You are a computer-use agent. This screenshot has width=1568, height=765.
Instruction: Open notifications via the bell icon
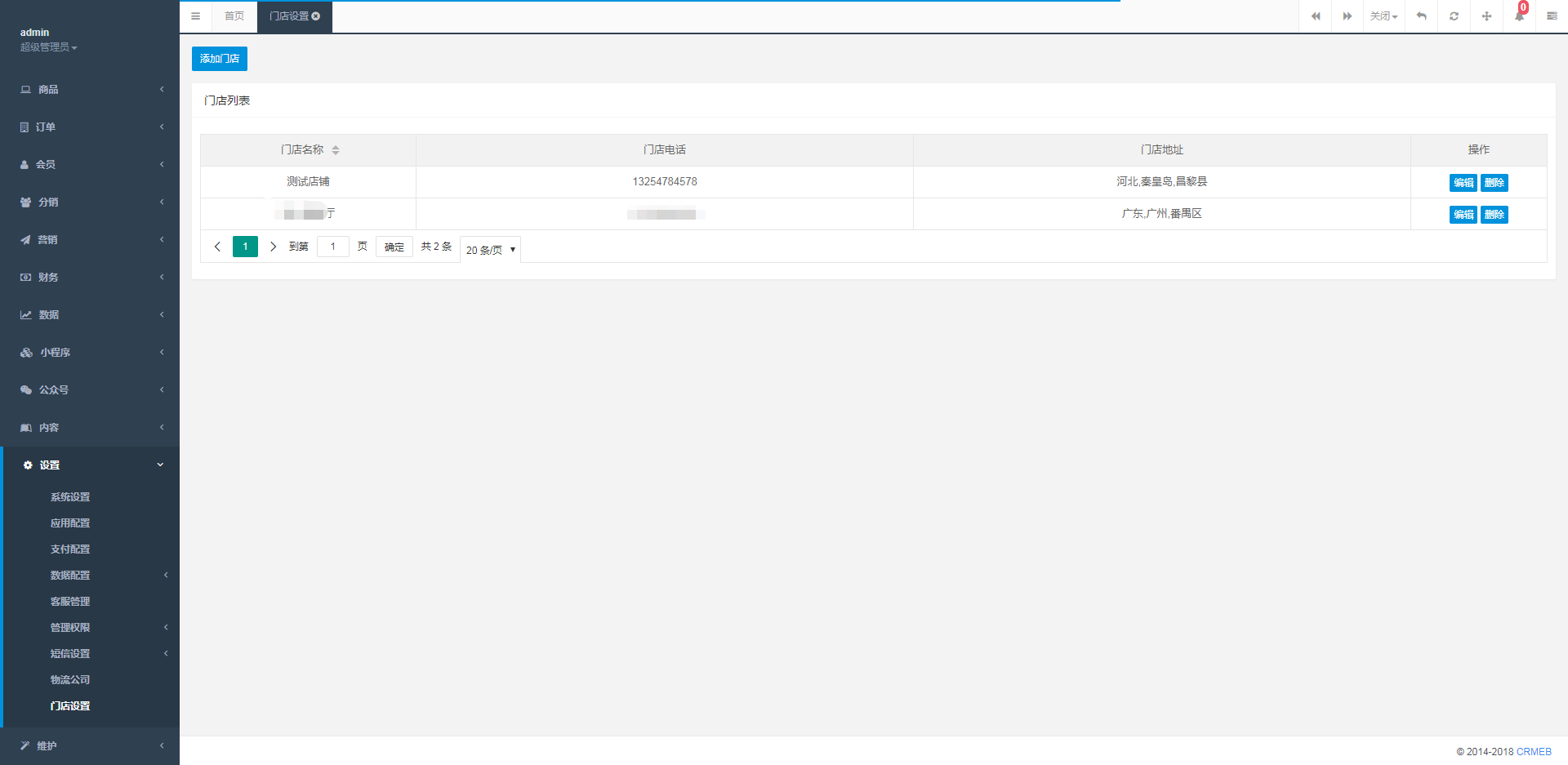pos(1519,16)
